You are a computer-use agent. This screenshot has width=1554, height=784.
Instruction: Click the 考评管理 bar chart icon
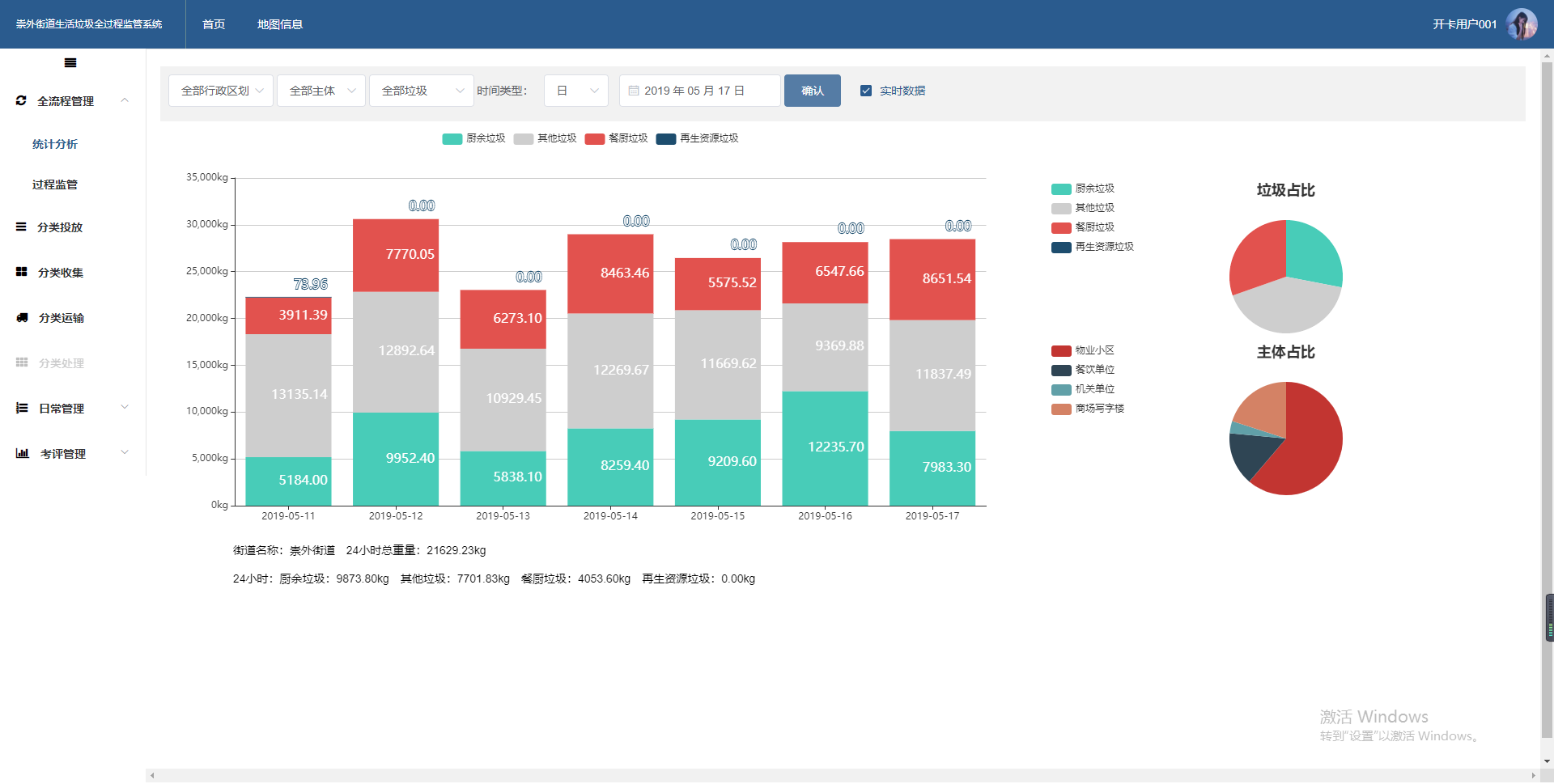coord(22,454)
